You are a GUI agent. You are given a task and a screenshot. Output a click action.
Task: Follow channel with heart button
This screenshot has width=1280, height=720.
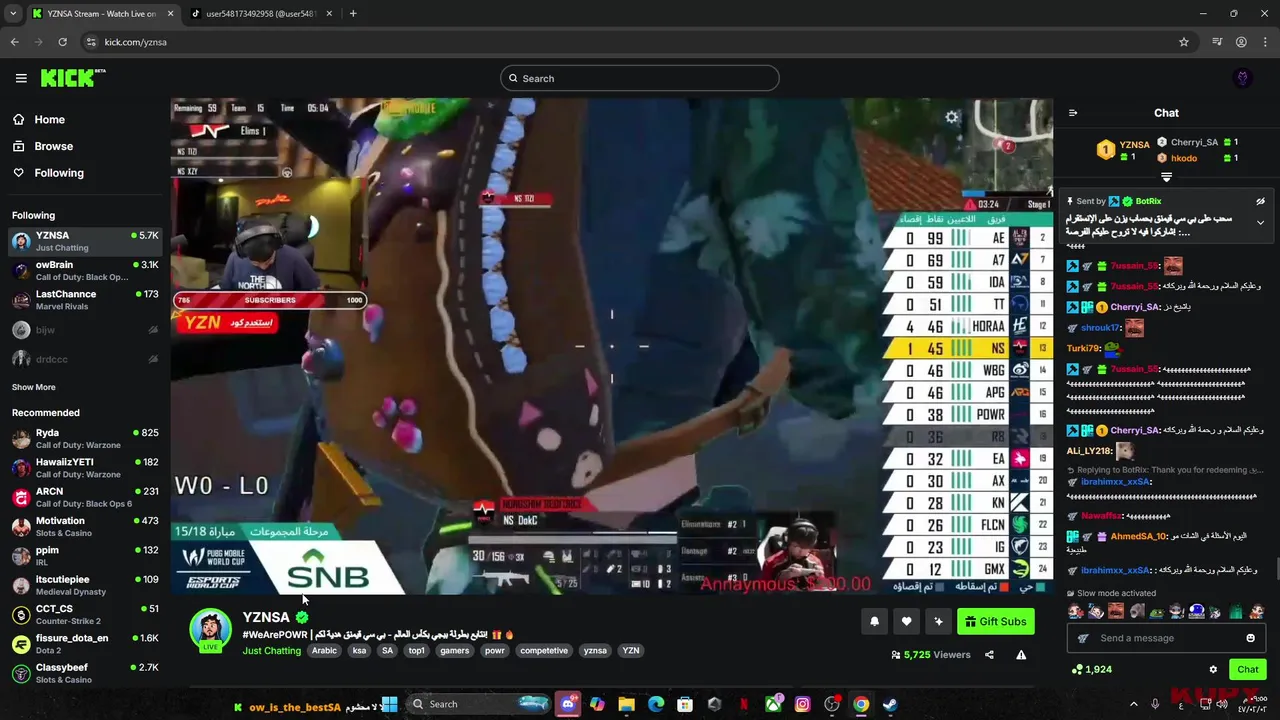pyautogui.click(x=906, y=622)
